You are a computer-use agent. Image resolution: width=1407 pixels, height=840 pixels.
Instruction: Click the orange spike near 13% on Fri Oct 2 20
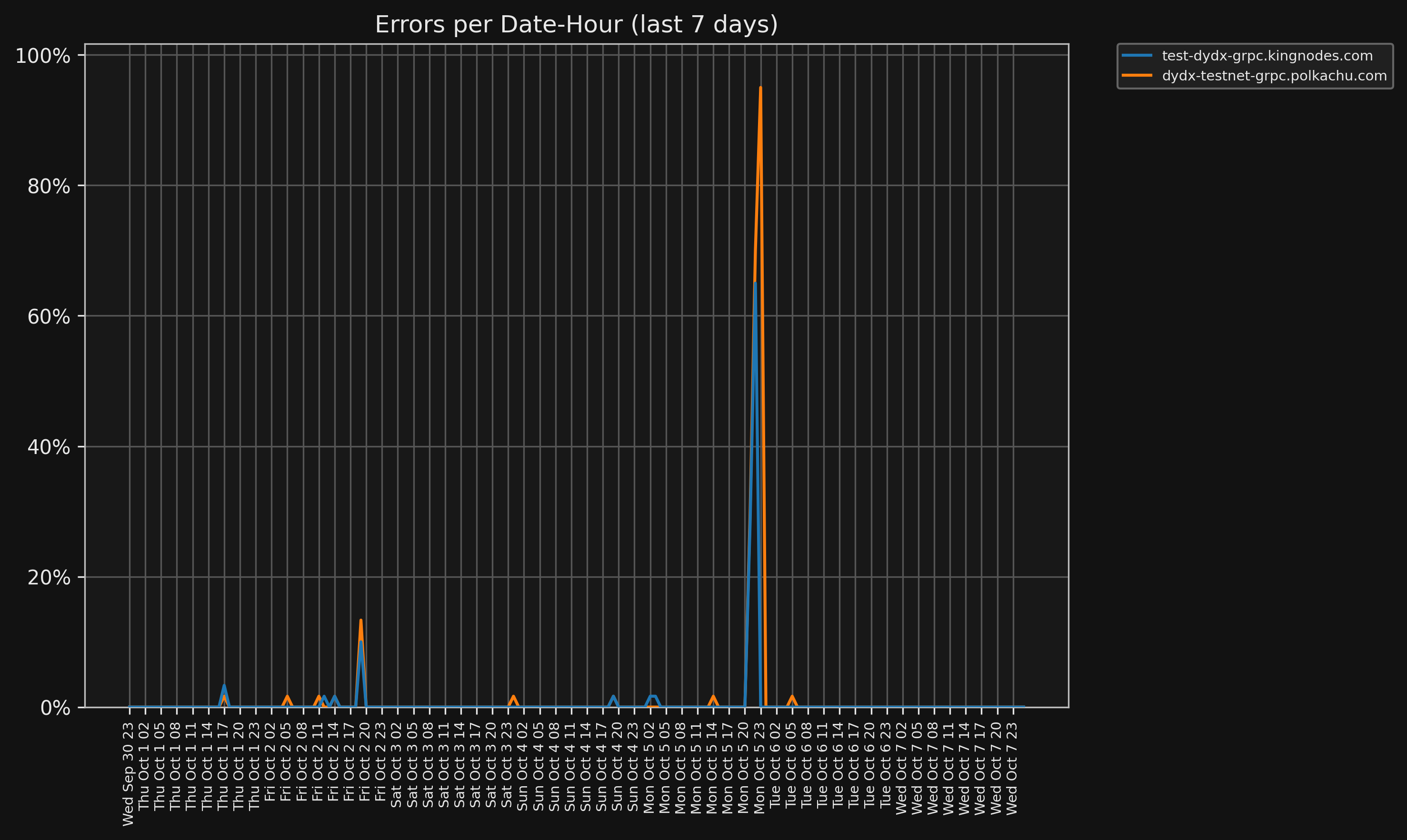click(360, 621)
